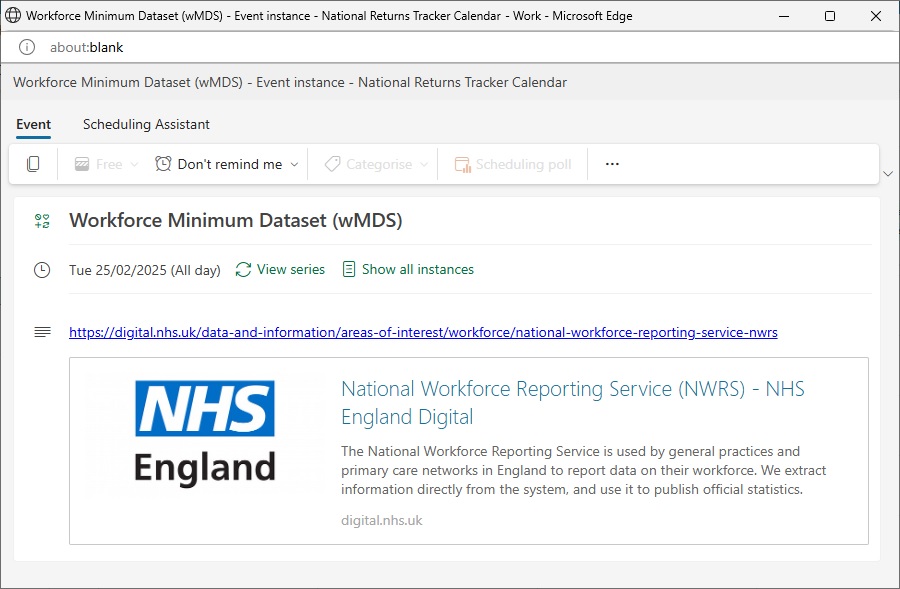The width and height of the screenshot is (900, 589).
Task: Click the about:blank address bar
Action: coord(87,47)
